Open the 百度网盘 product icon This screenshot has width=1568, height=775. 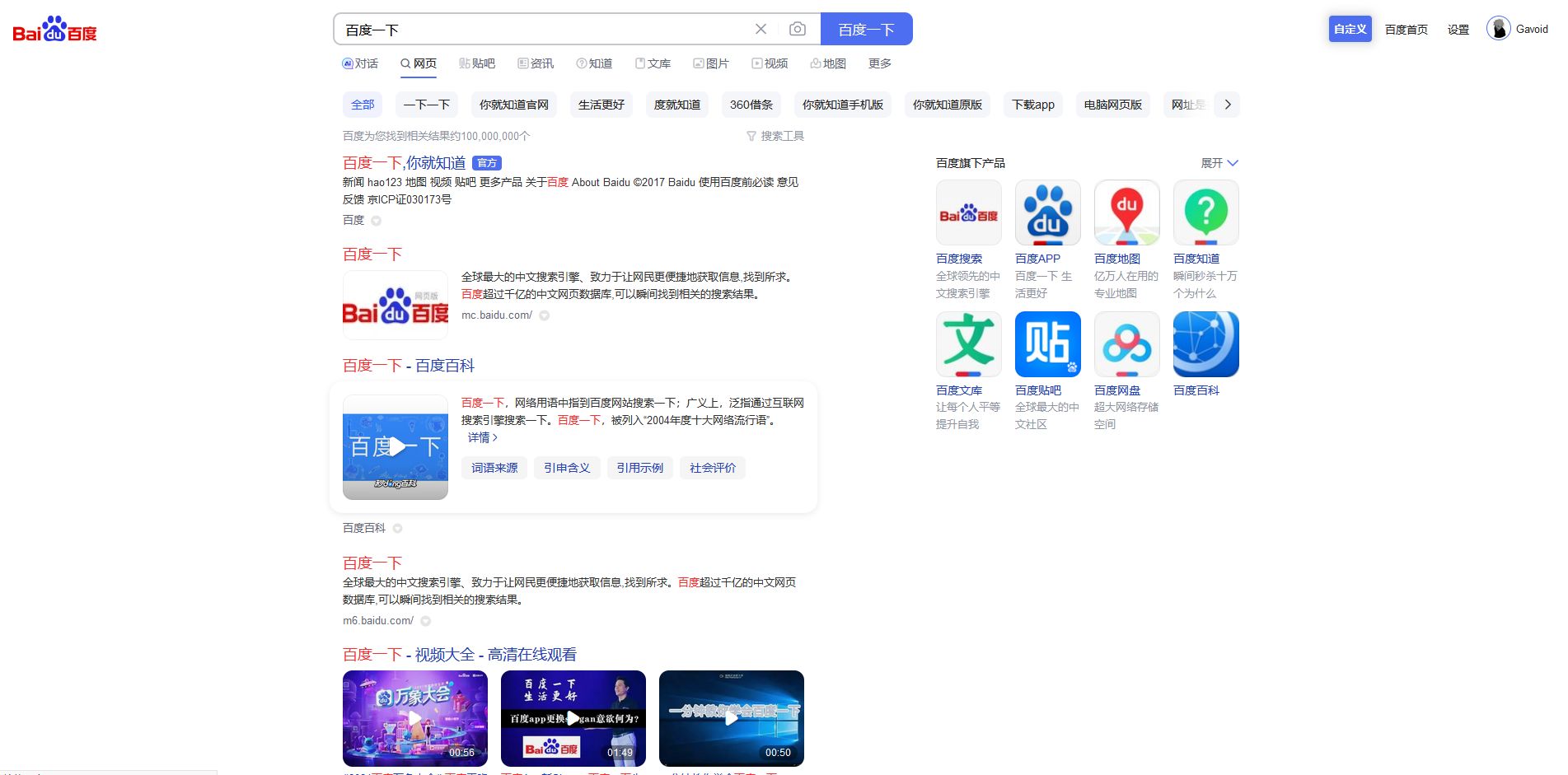(1127, 344)
